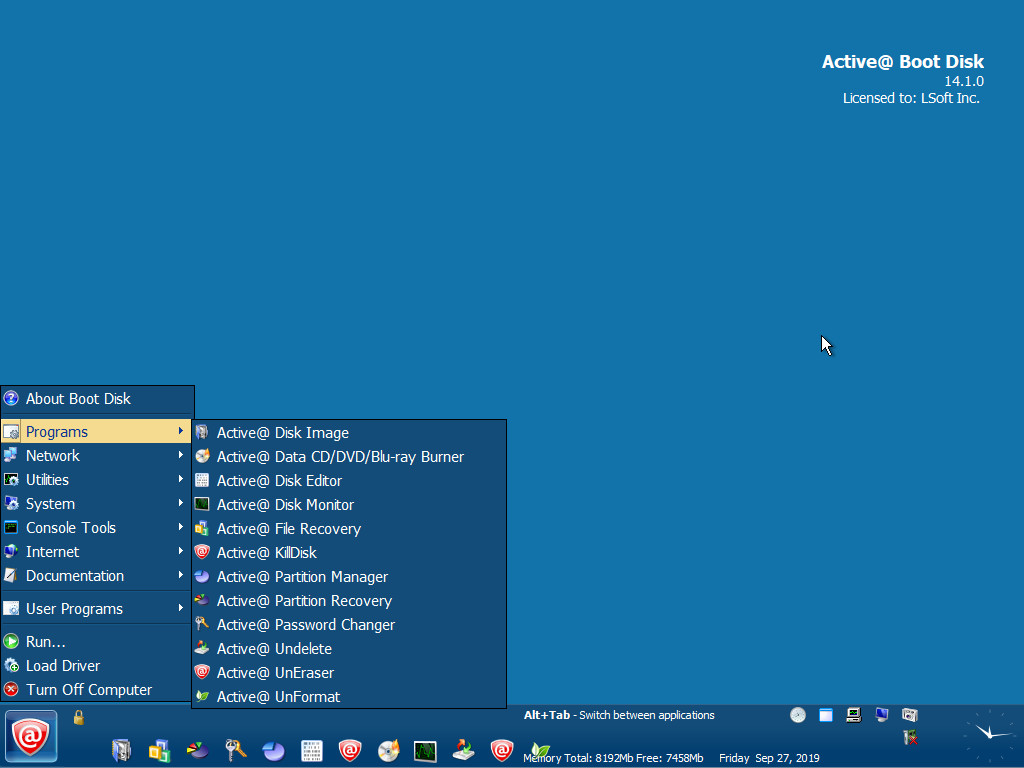The width and height of the screenshot is (1024, 768).
Task: Open About Boot Disk from start menu
Action: [97, 398]
